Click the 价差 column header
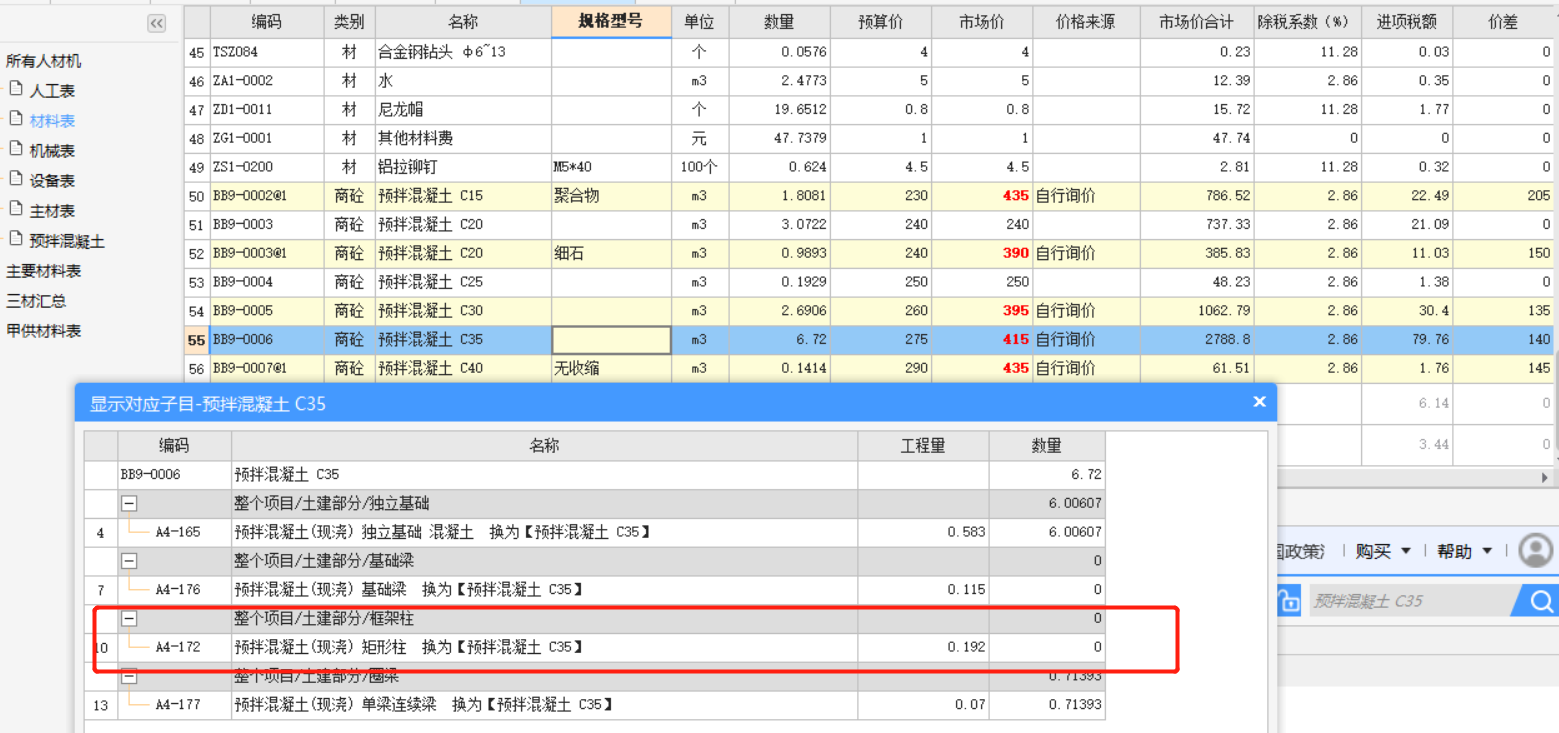This screenshot has height=733, width=1559. (x=1503, y=22)
